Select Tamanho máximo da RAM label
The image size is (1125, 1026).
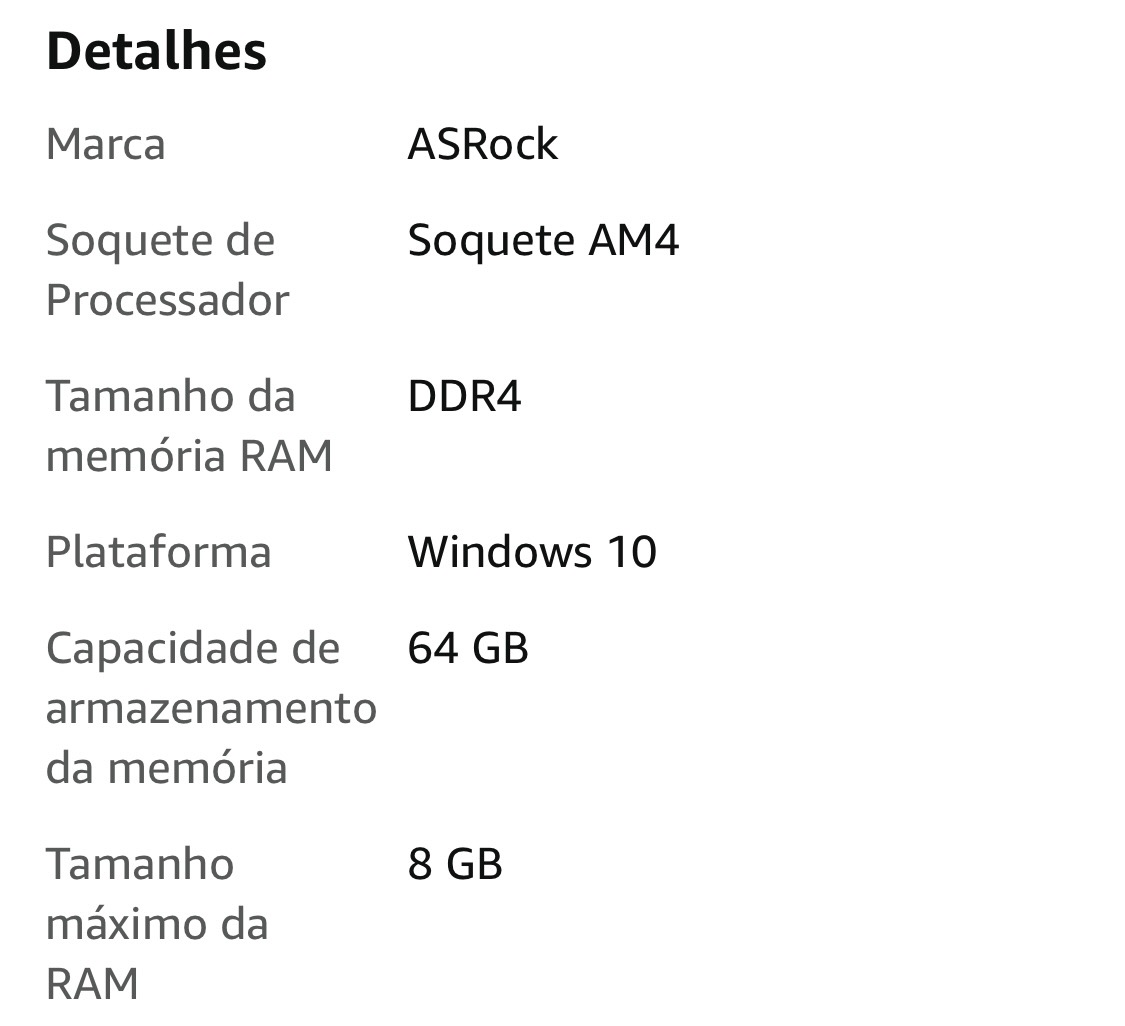tap(157, 923)
